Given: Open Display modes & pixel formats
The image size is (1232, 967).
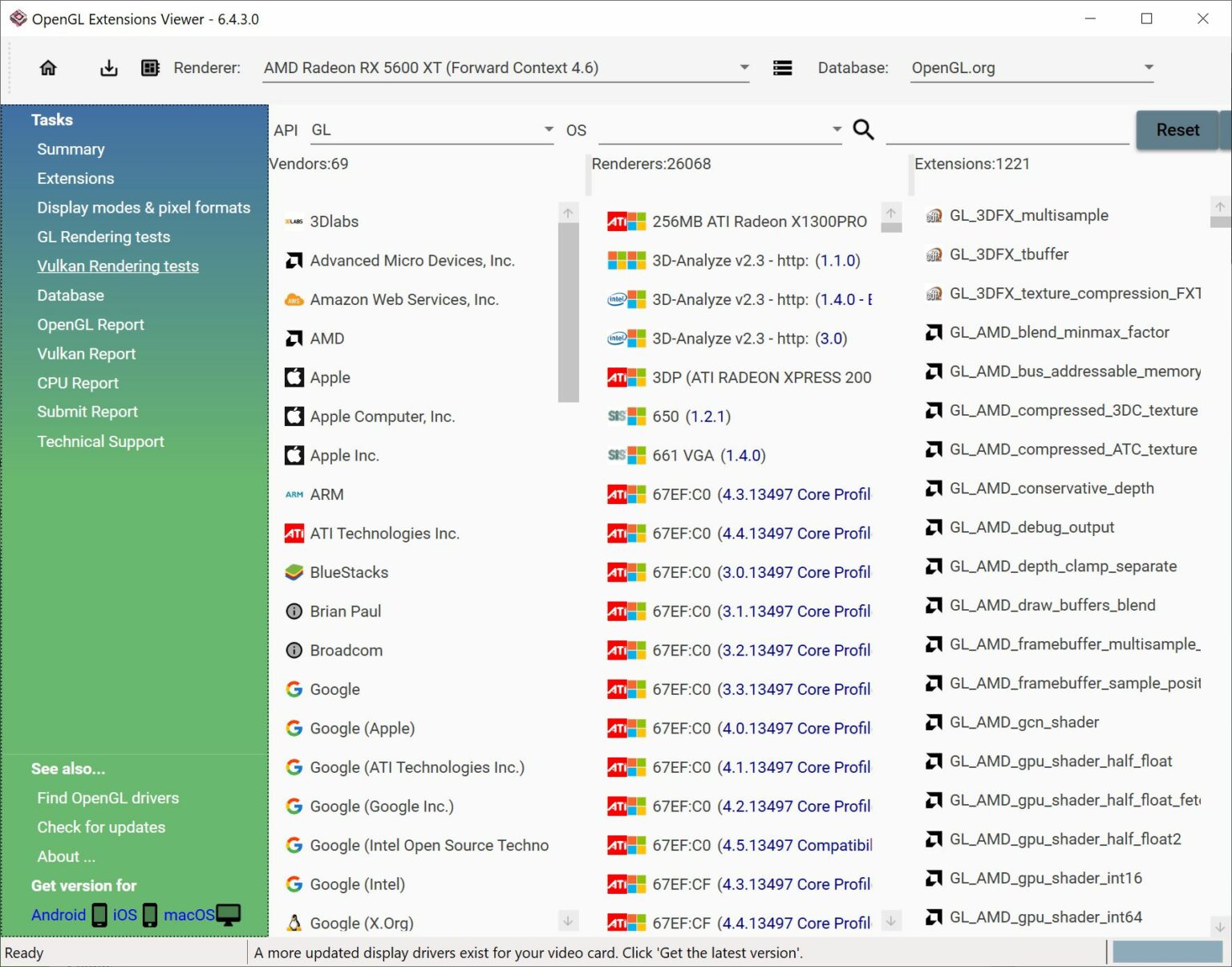Looking at the screenshot, I should tap(144, 208).
